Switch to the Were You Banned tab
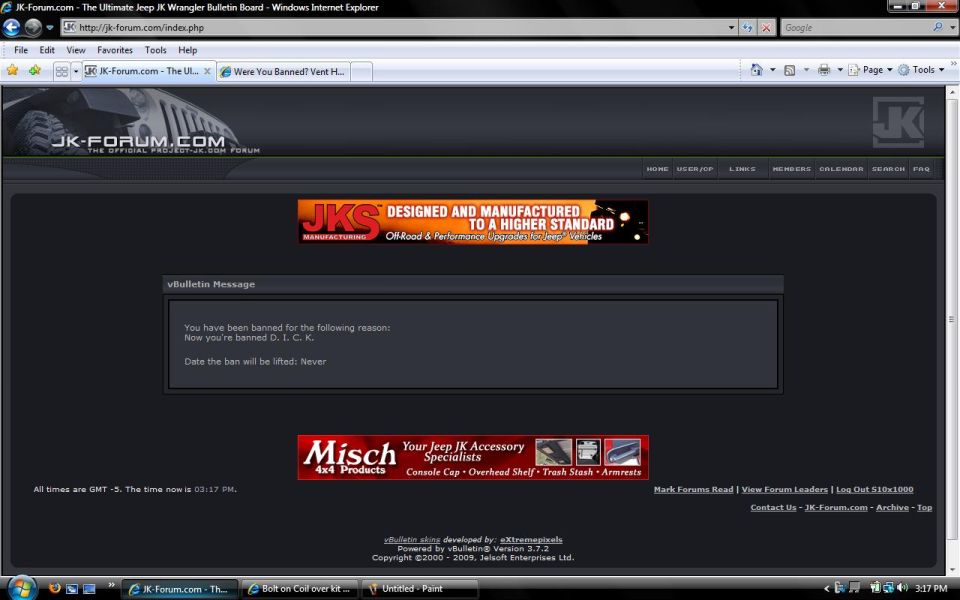Image resolution: width=960 pixels, height=600 pixels. click(283, 72)
